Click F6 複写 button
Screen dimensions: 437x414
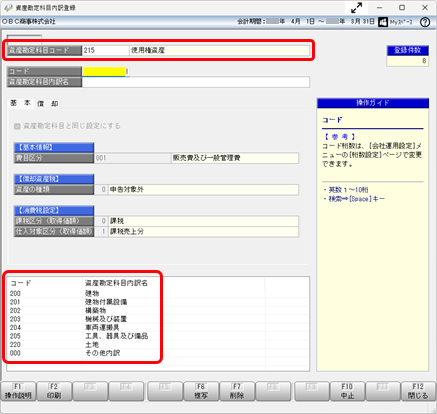coord(201,391)
